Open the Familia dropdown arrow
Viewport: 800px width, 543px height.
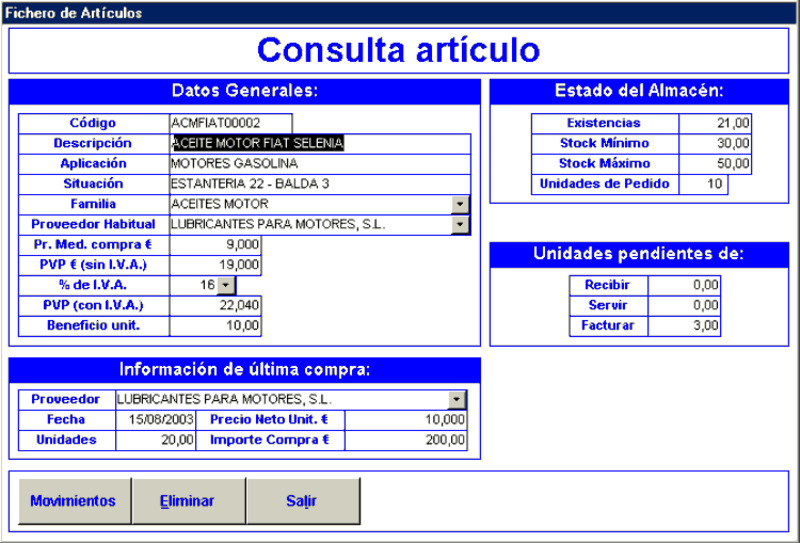point(460,204)
